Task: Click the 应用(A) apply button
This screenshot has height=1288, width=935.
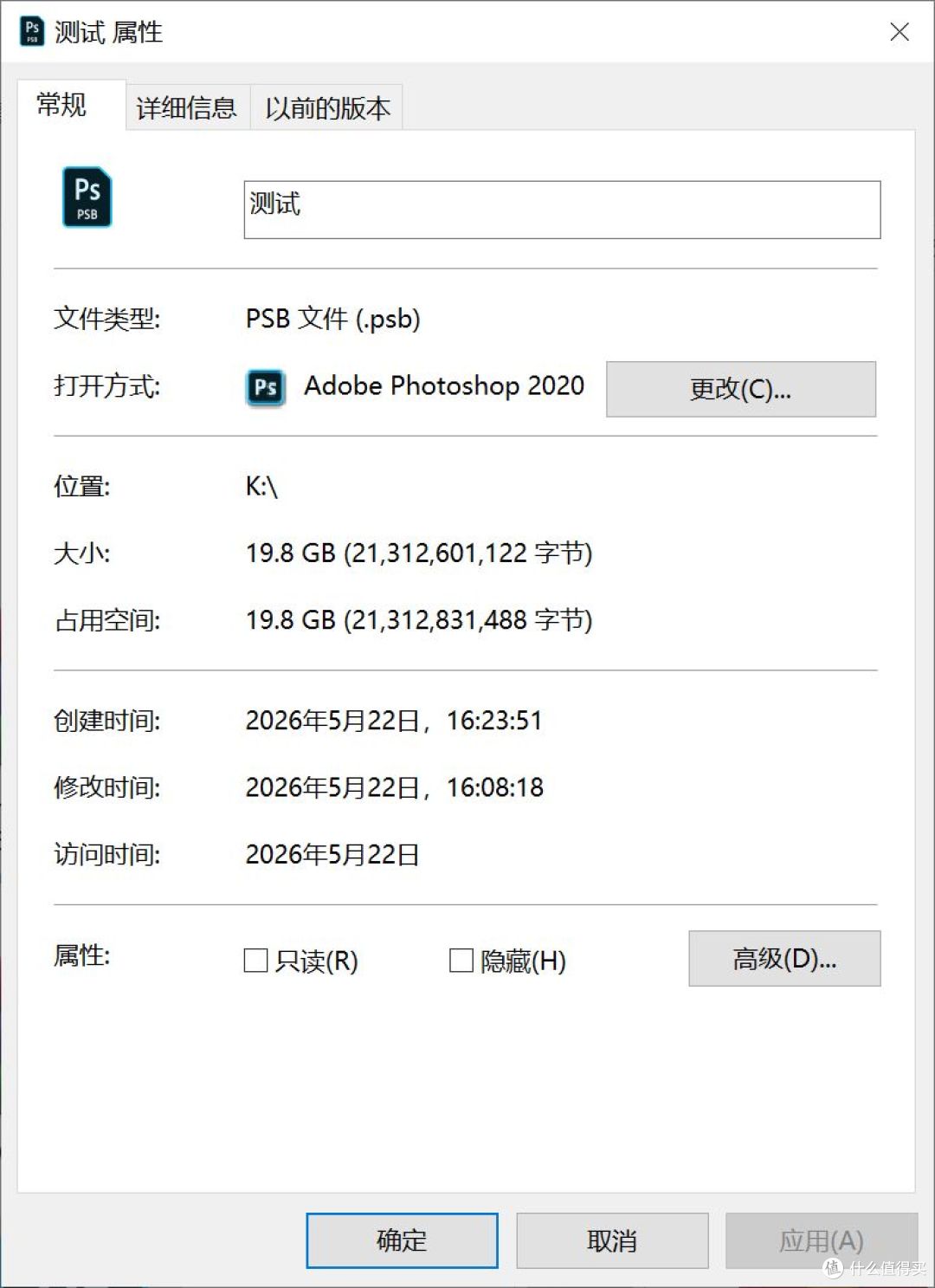Action: [821, 1240]
